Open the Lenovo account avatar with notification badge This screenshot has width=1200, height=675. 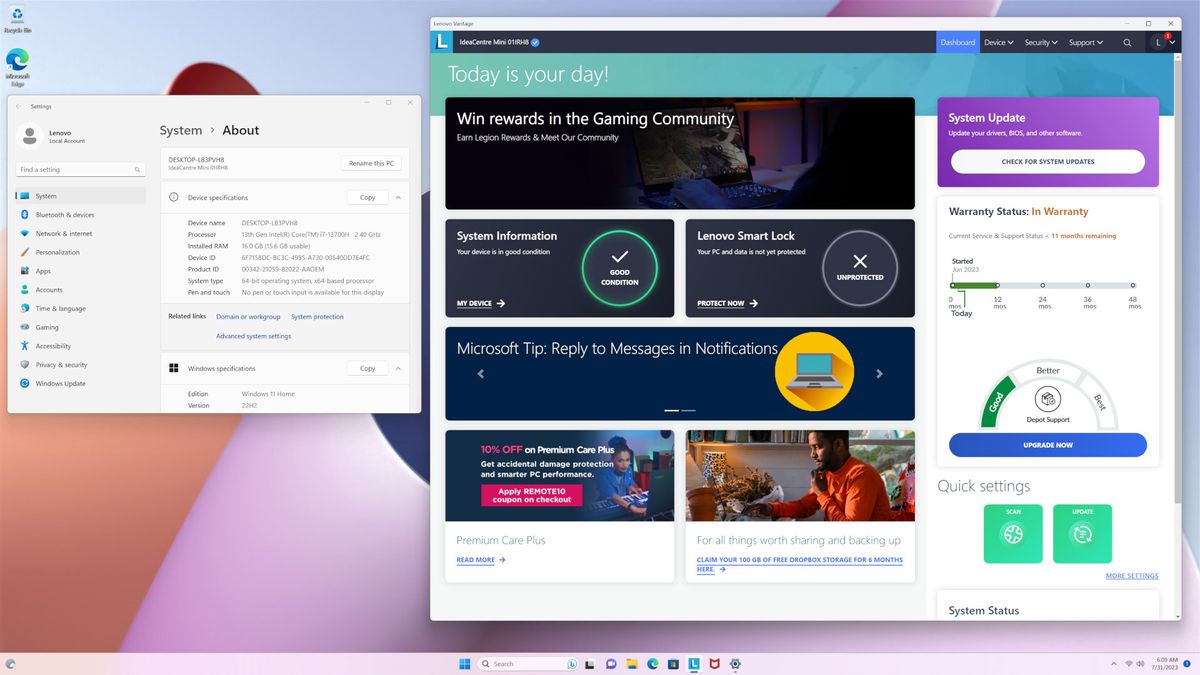1161,42
